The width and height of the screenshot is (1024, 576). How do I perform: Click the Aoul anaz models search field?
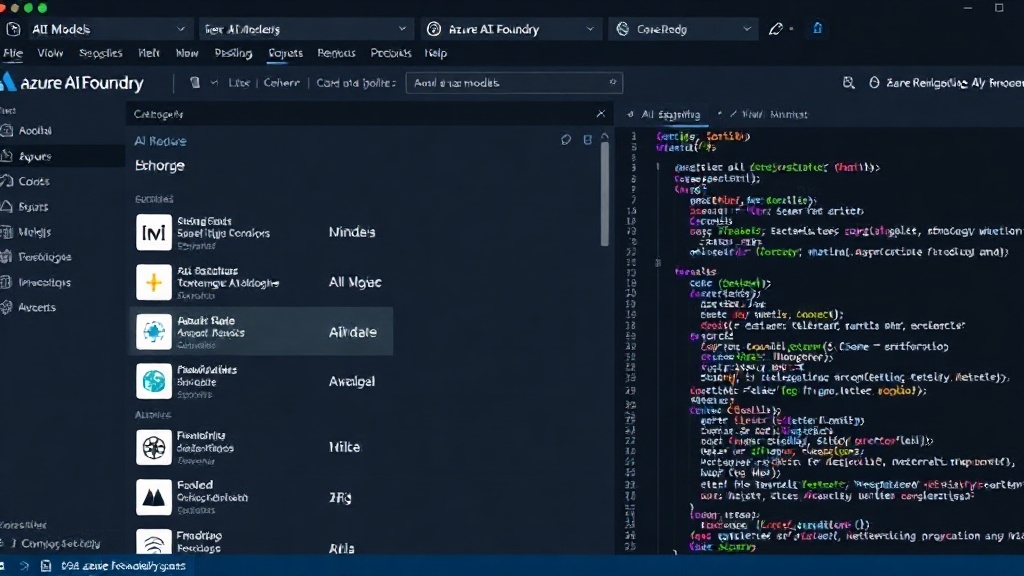(514, 83)
